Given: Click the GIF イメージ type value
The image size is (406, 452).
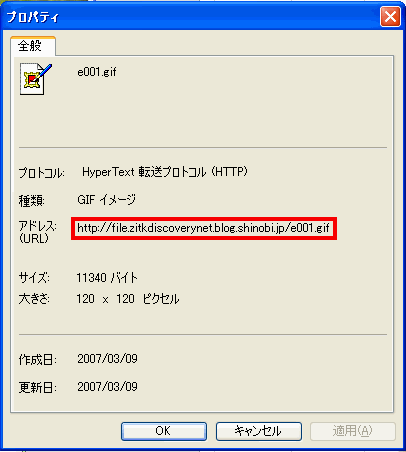Looking at the screenshot, I should pyautogui.click(x=106, y=200).
